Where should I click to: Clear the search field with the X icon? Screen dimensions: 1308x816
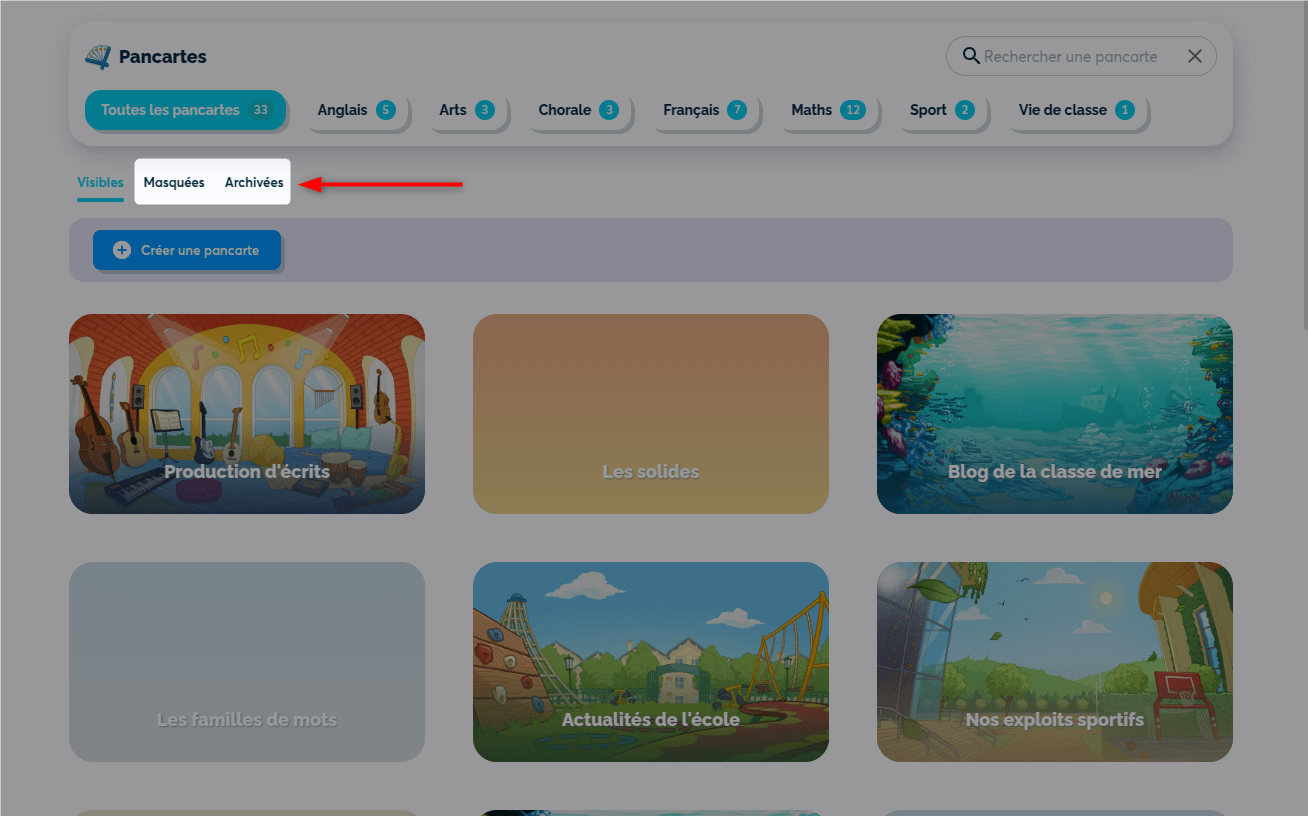coord(1194,56)
